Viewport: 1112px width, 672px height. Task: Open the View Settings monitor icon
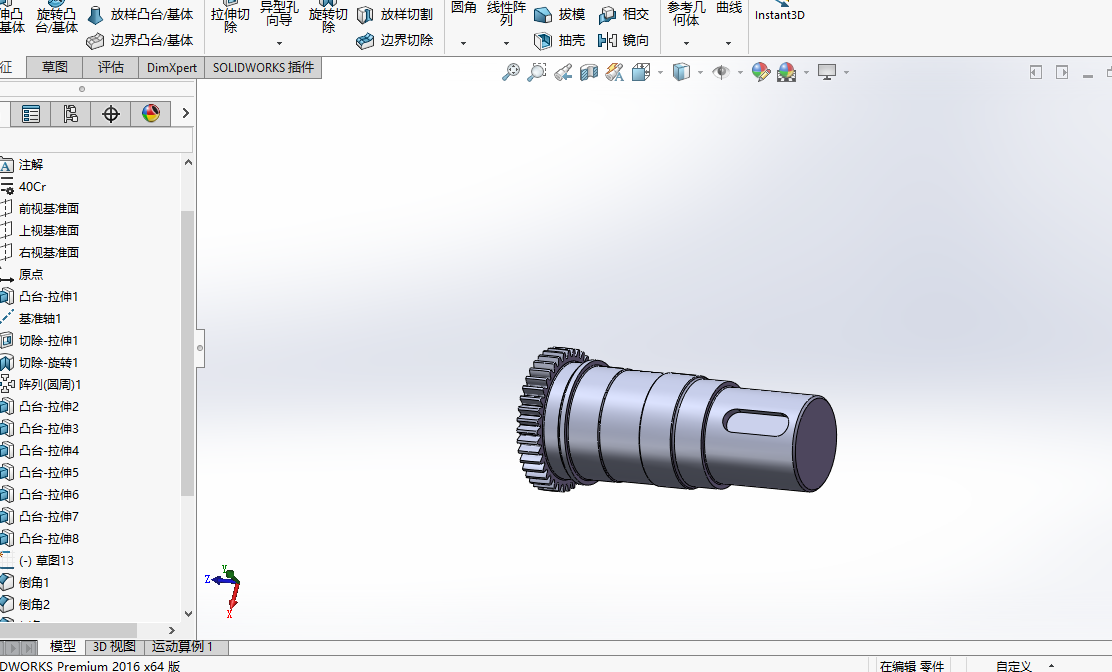827,72
